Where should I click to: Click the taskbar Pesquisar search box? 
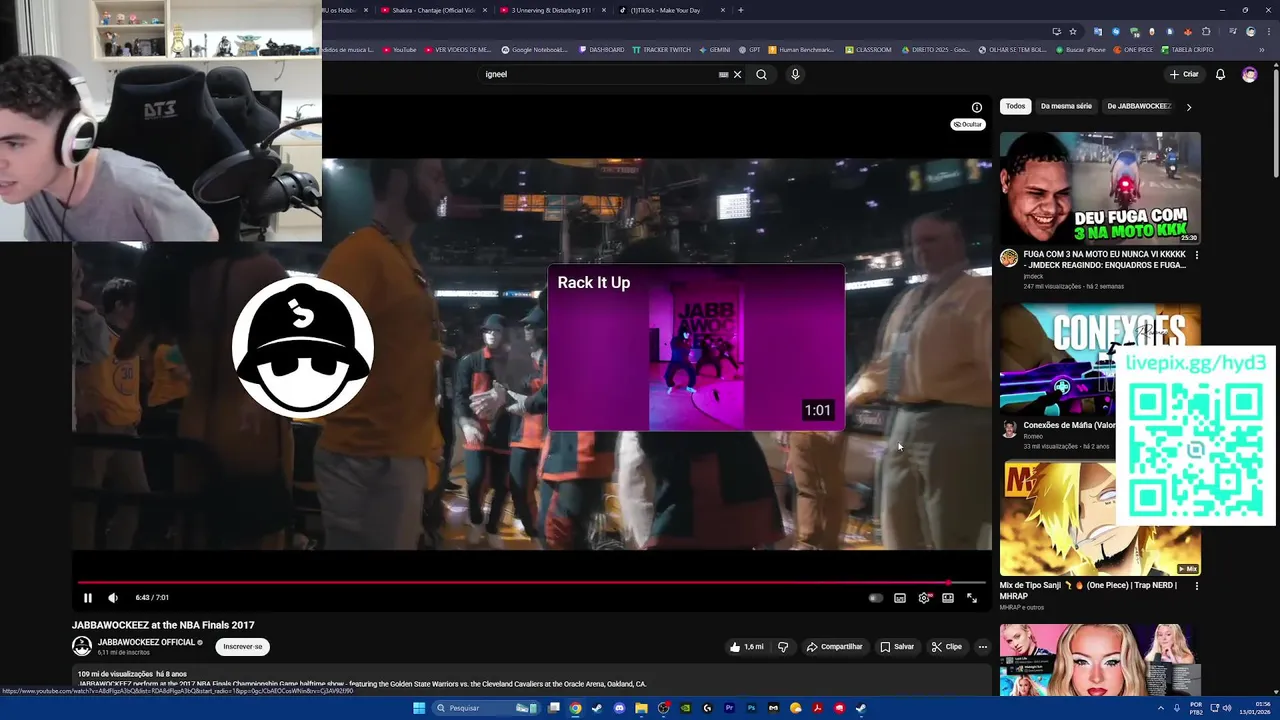point(487,708)
